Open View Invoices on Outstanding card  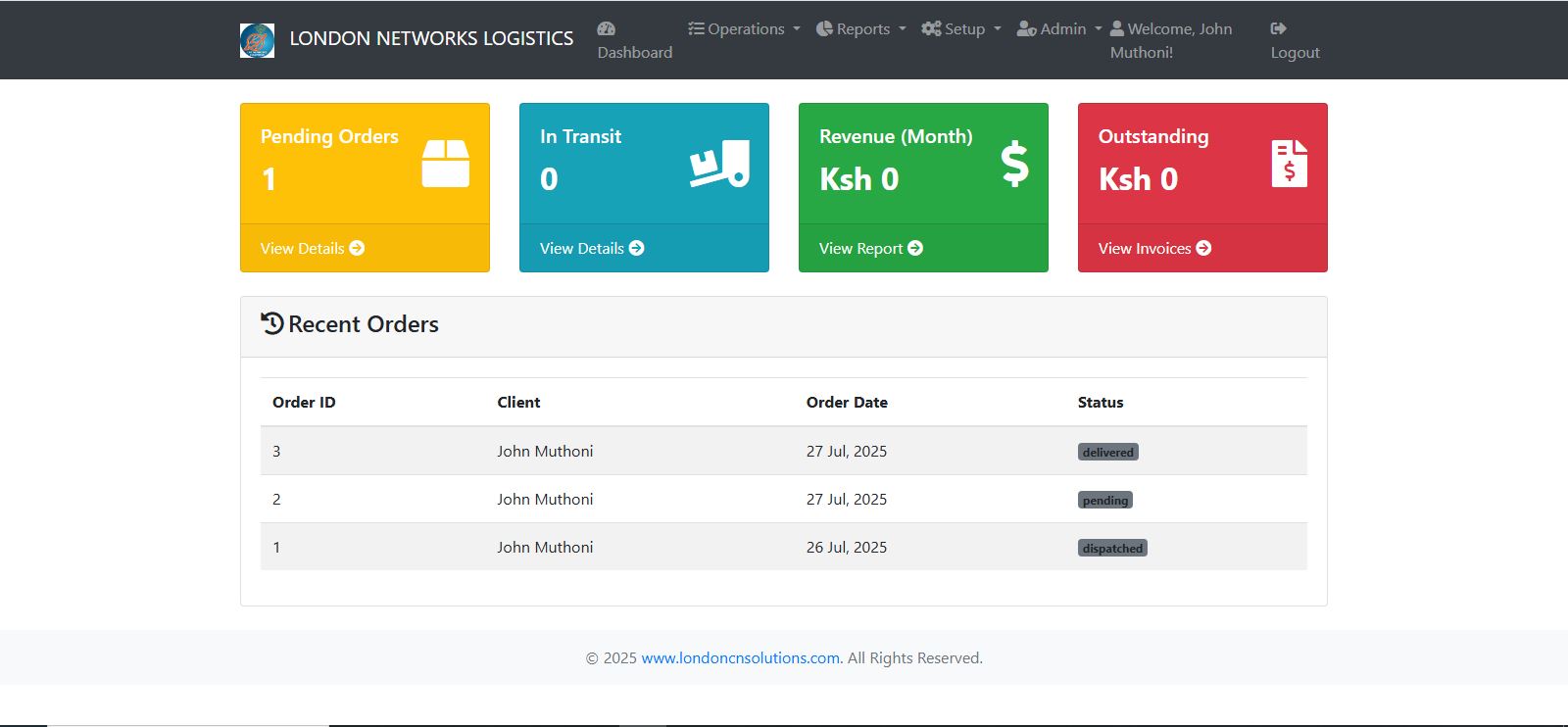tap(1153, 248)
